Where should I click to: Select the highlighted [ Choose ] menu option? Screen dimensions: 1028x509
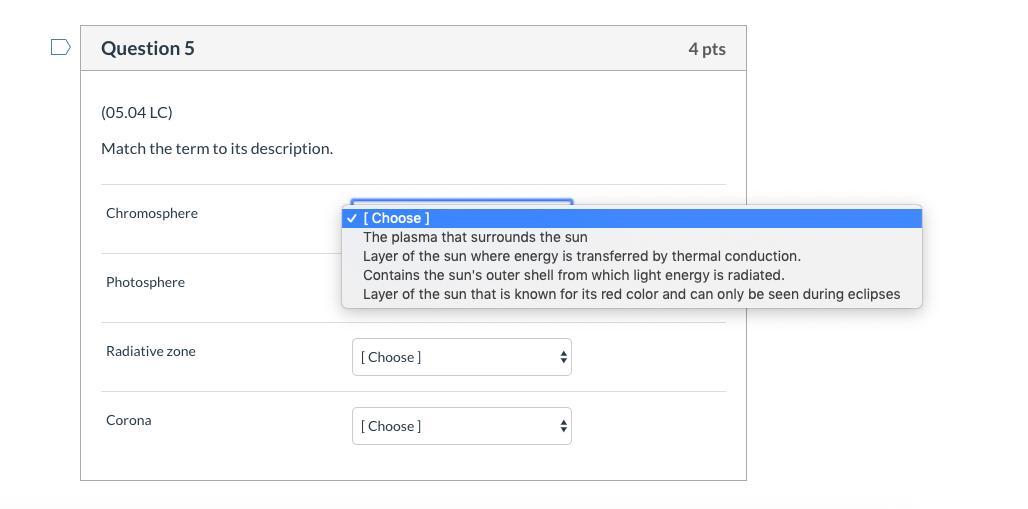click(x=396, y=218)
